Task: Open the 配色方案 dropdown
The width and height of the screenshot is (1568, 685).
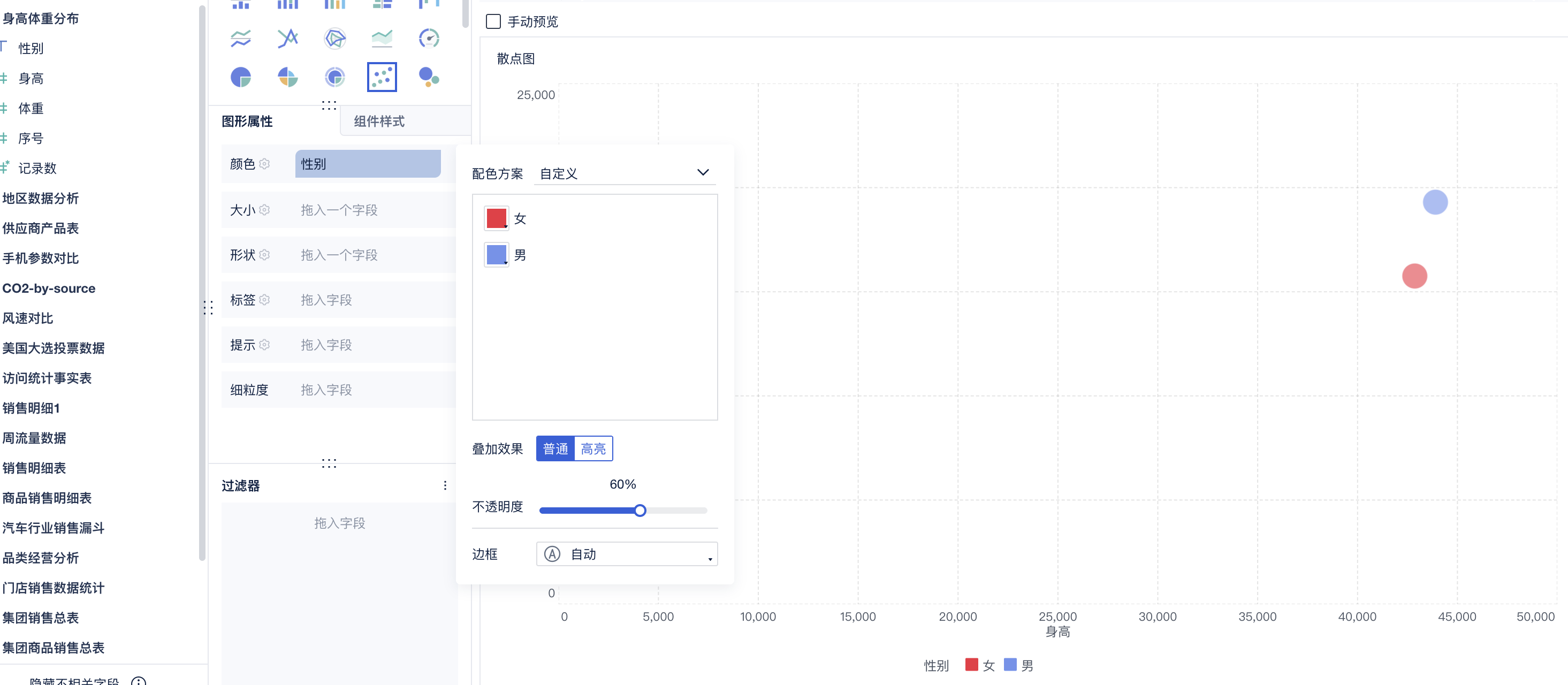Action: click(x=625, y=173)
